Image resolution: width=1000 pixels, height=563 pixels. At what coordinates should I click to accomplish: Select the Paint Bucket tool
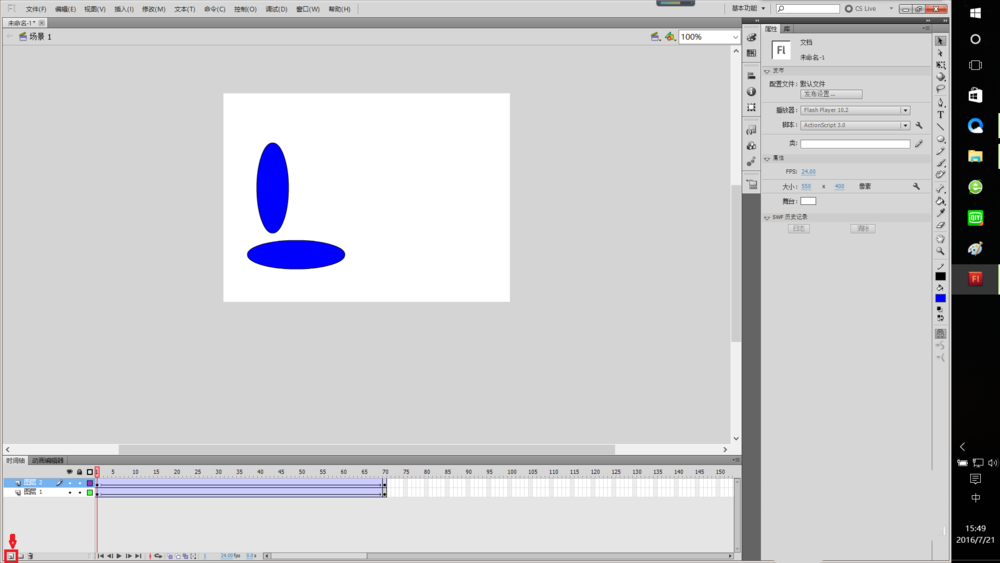click(x=940, y=200)
